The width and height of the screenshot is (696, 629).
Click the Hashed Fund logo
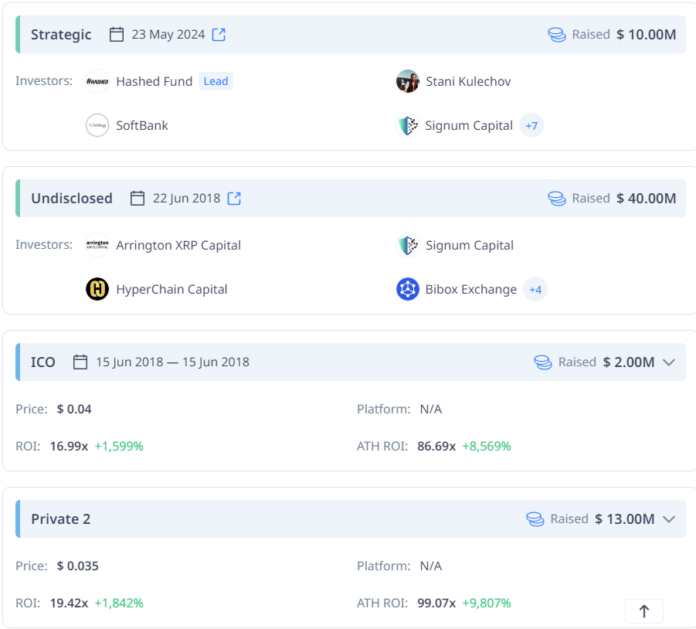[97, 82]
